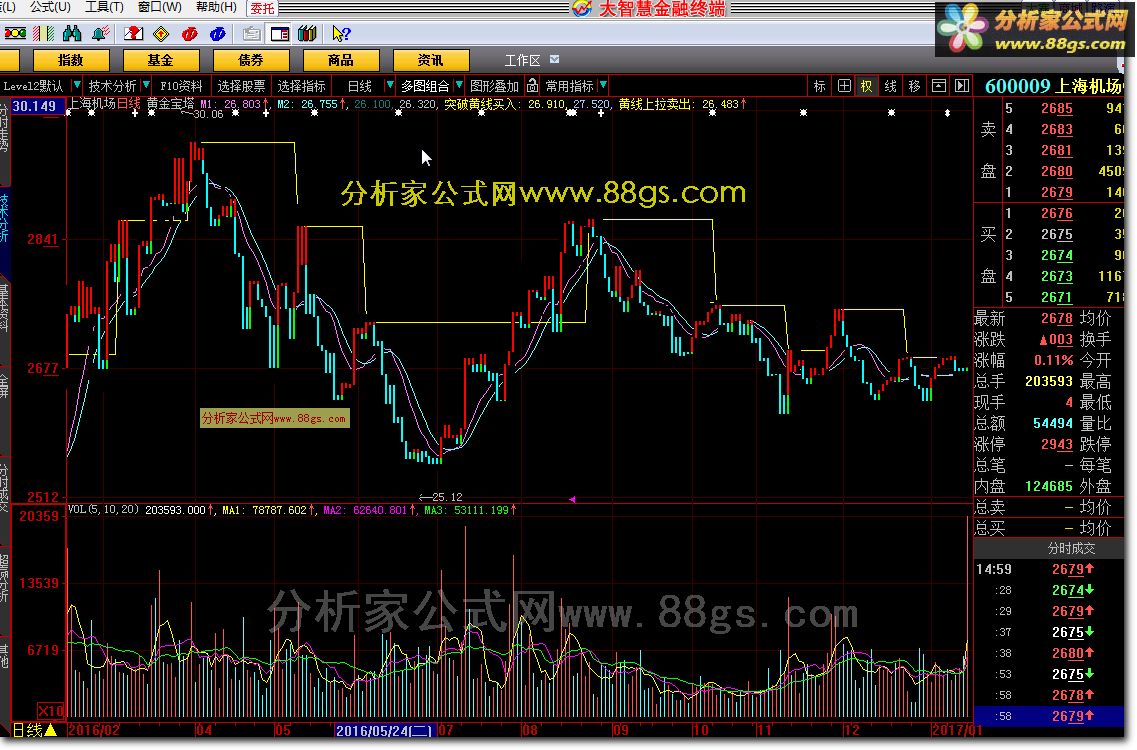Screen dimensions: 1137x750
Task: Click the 常用指标 label
Action: pyautogui.click(x=569, y=86)
